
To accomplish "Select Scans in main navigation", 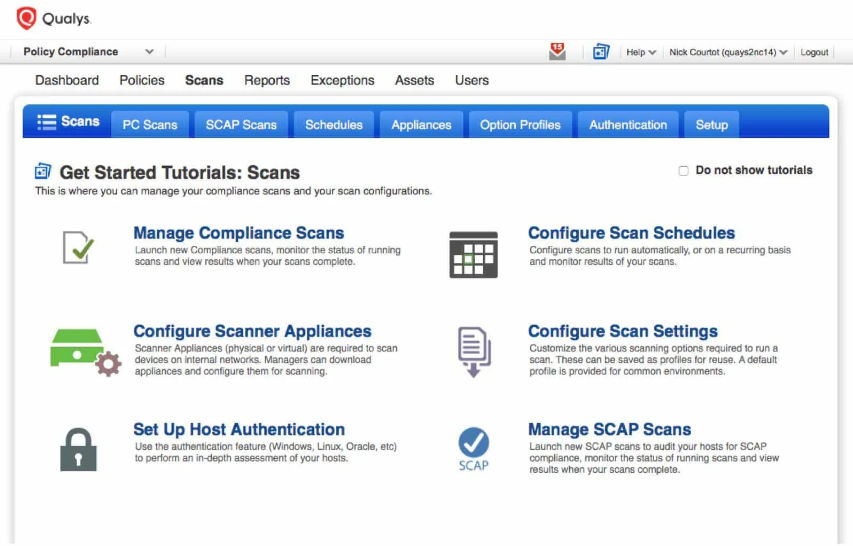I will [x=204, y=80].
